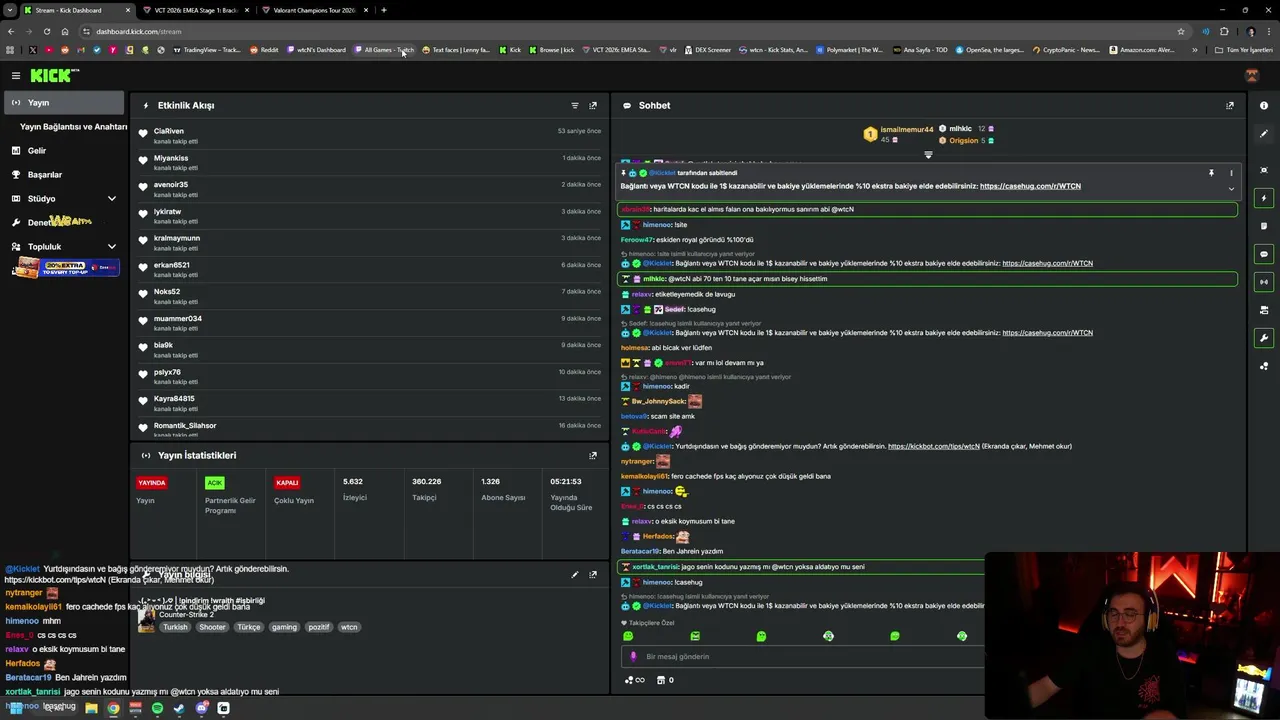Click the Miyankiss follow event

coord(370,162)
